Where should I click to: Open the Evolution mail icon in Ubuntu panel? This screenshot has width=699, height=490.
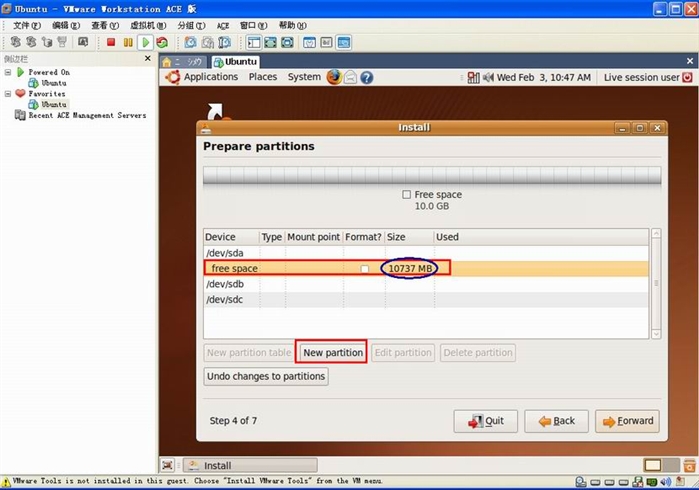click(351, 78)
